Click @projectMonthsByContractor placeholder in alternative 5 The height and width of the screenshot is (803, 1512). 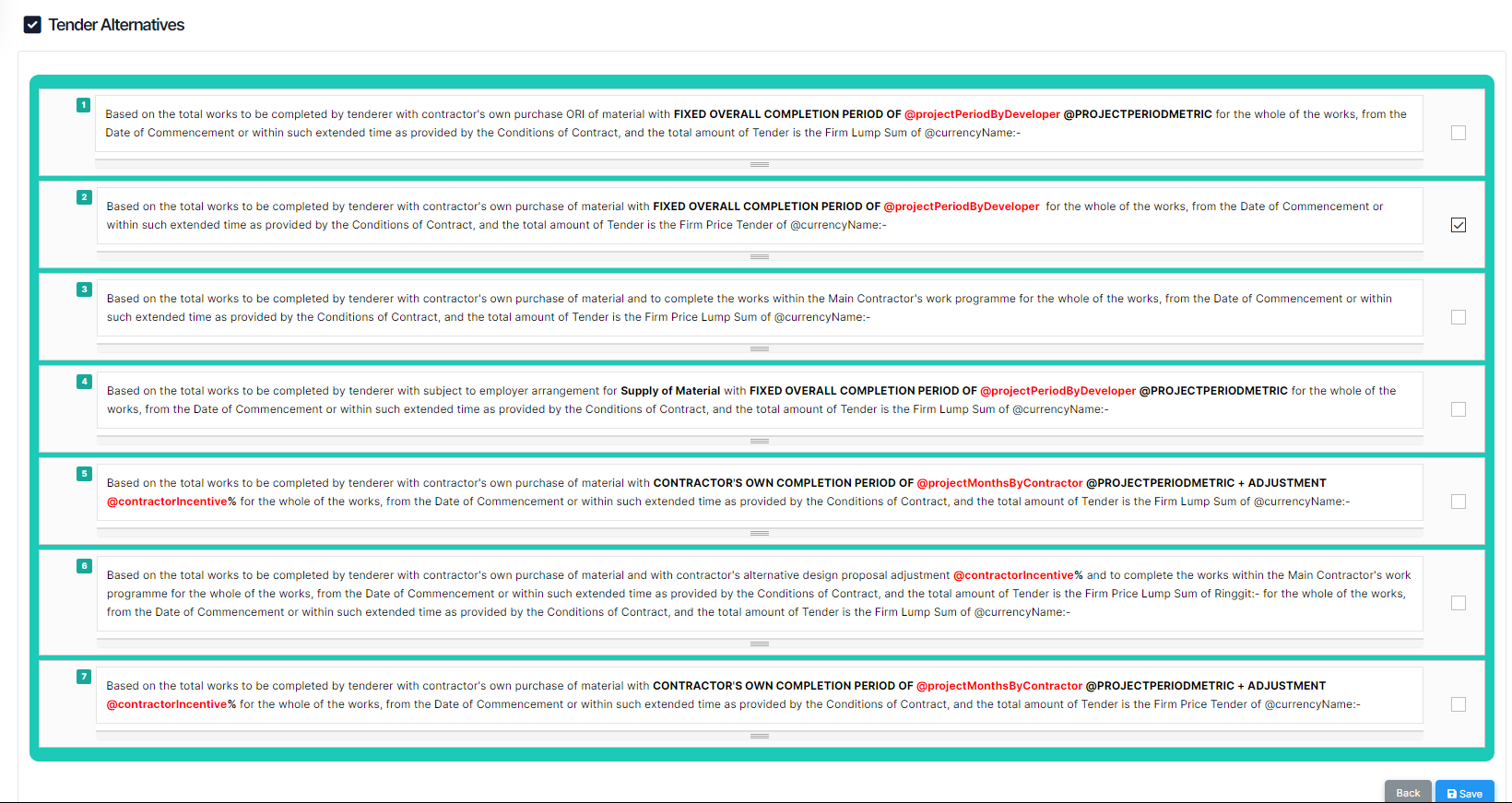[x=1000, y=483]
